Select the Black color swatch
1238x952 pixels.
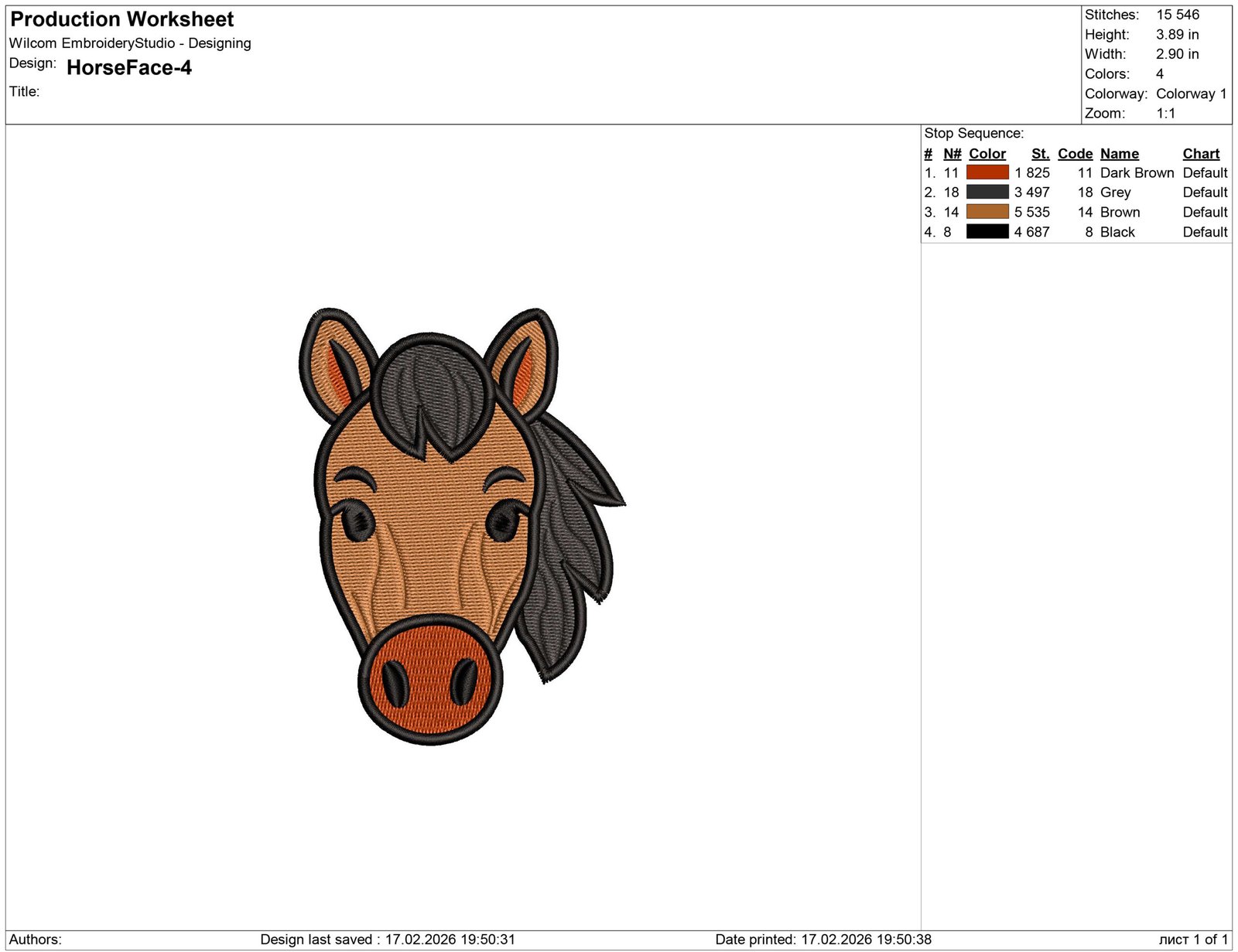click(x=987, y=232)
